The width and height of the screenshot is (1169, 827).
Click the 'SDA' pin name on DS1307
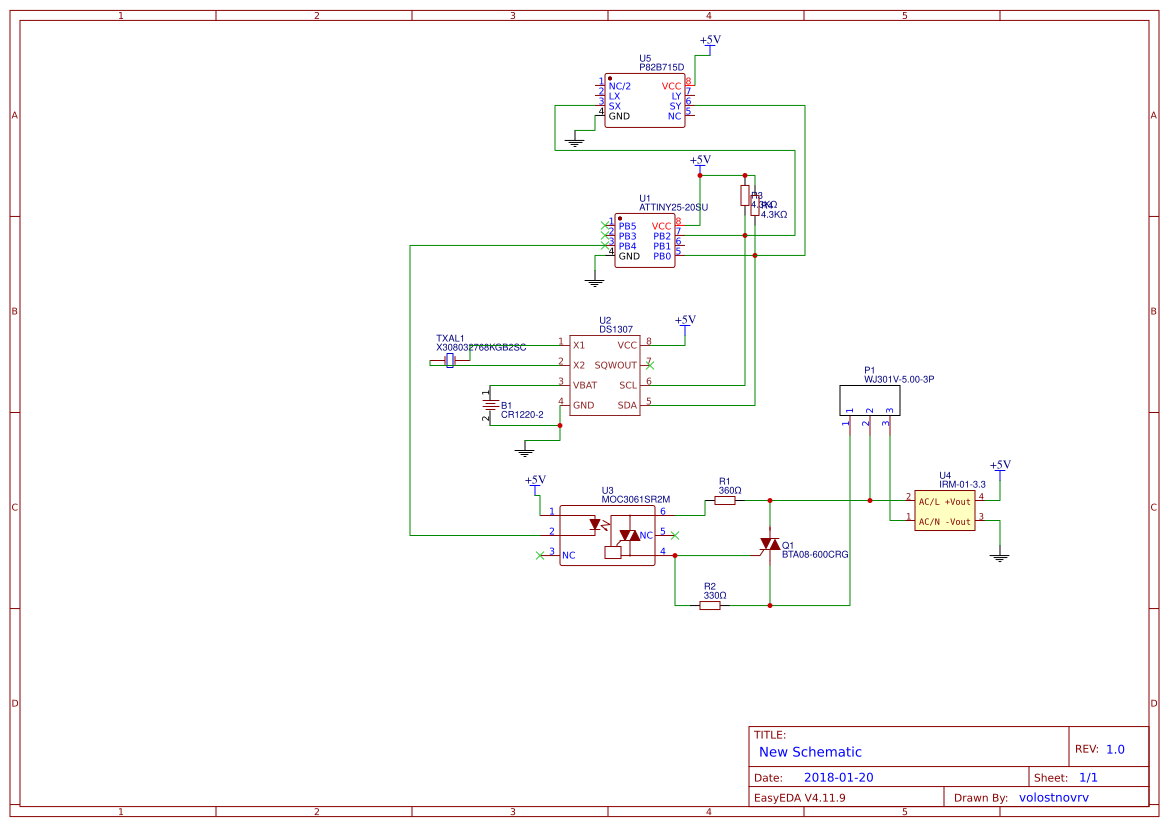[x=628, y=406]
